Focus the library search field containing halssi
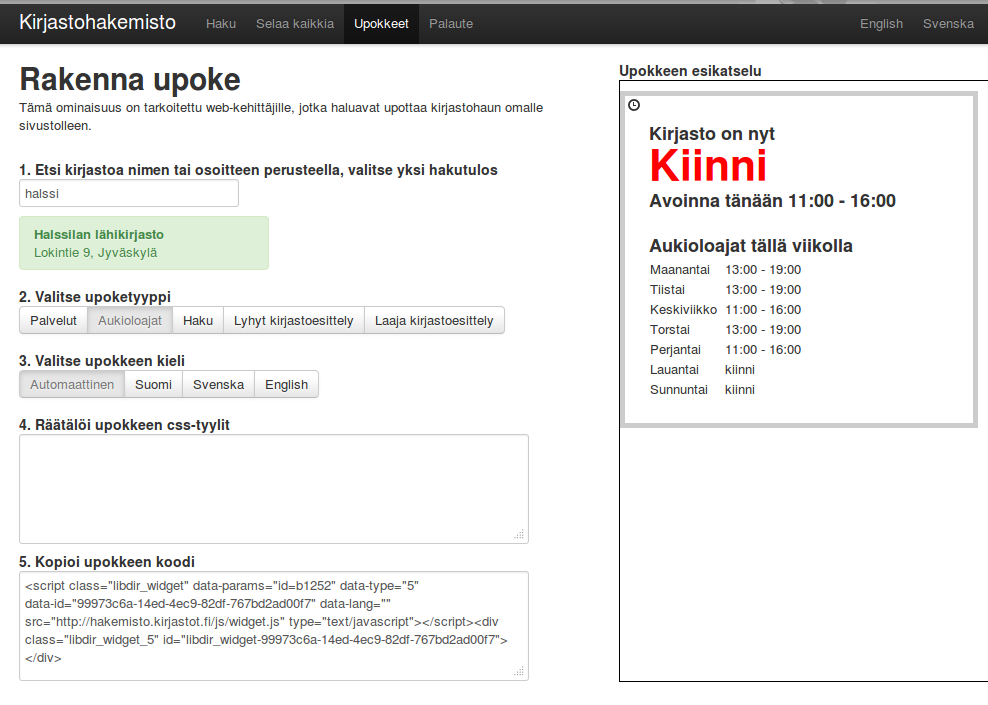Screen dimensions: 988x705 [129, 193]
